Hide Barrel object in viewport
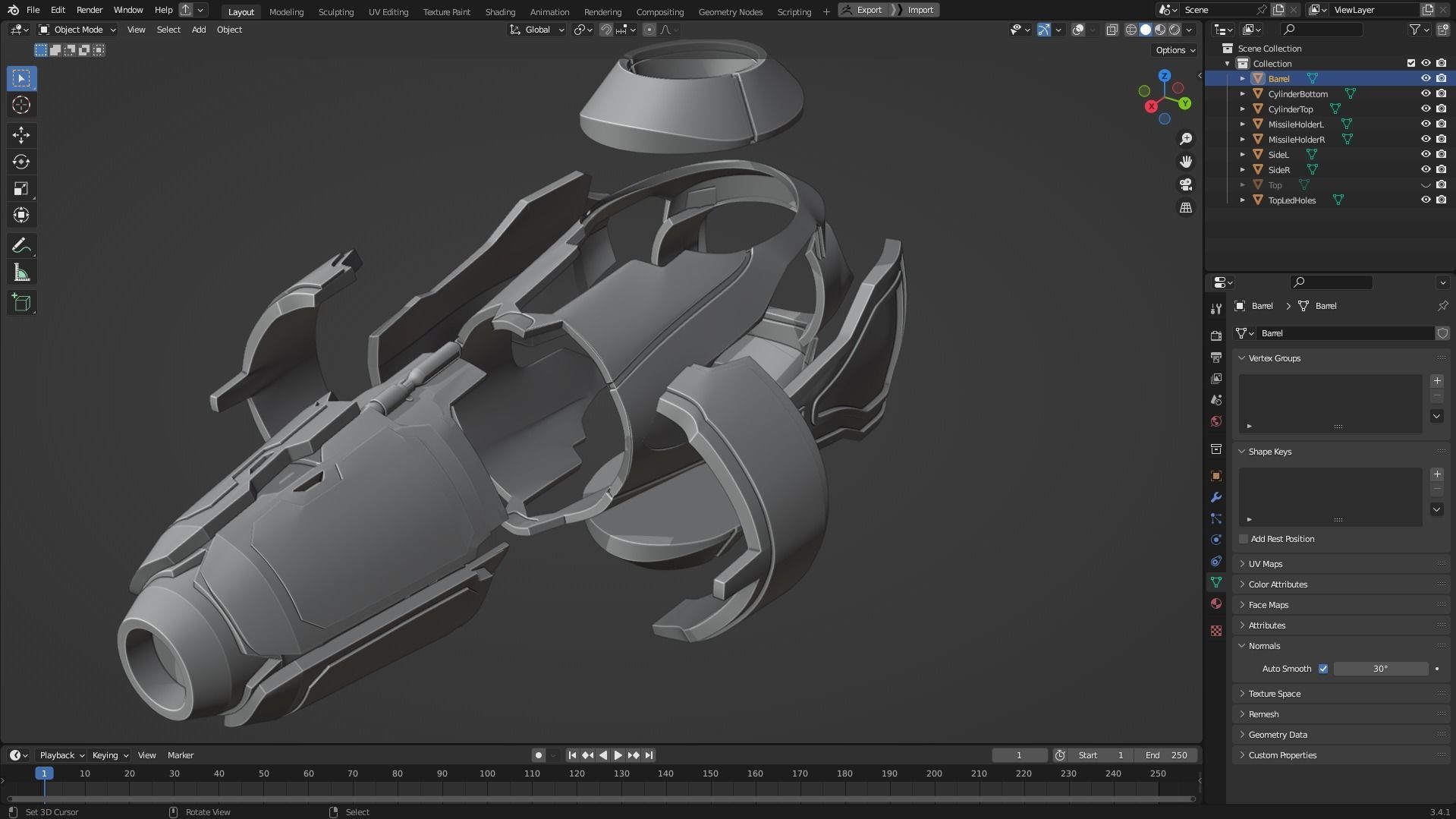Image resolution: width=1456 pixels, height=819 pixels. (x=1425, y=78)
